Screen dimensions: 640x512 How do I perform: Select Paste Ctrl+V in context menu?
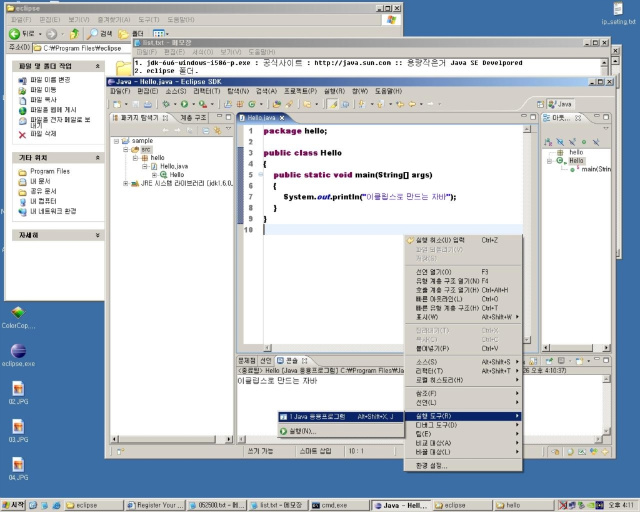(x=463, y=349)
